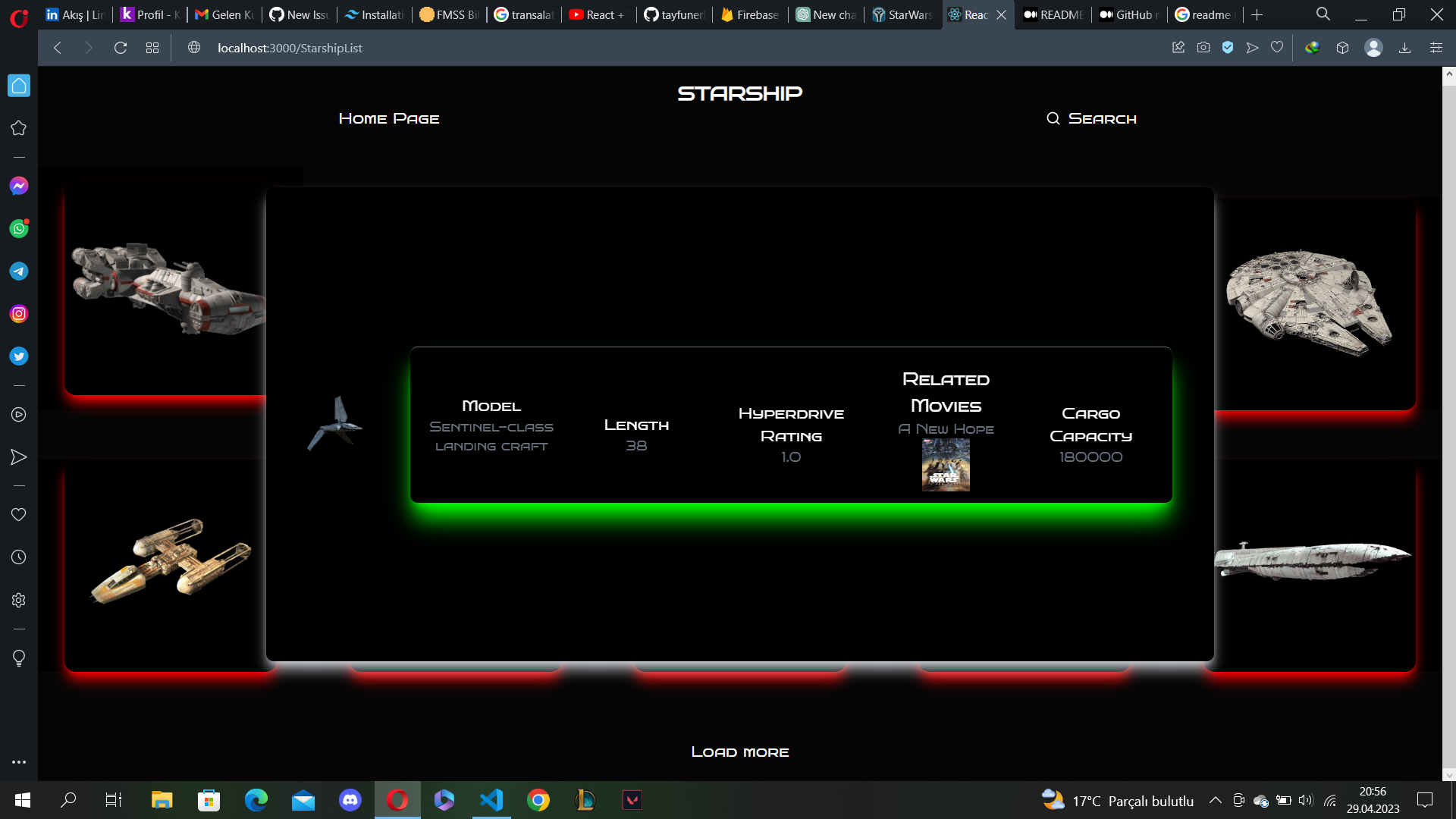Open the lightbulb icon in the sidebar
The height and width of the screenshot is (819, 1456).
[19, 658]
